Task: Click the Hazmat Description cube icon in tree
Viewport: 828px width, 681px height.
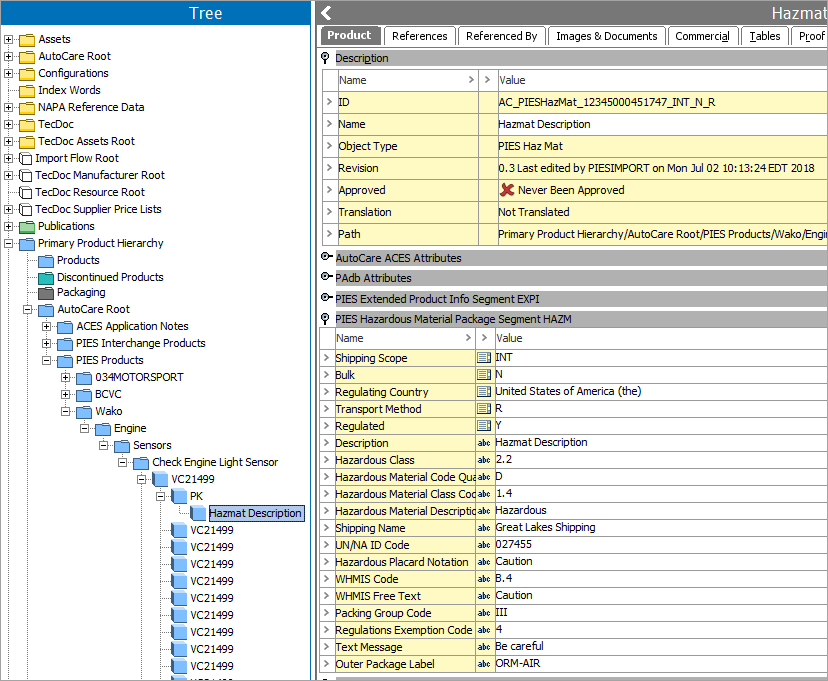Action: click(199, 513)
